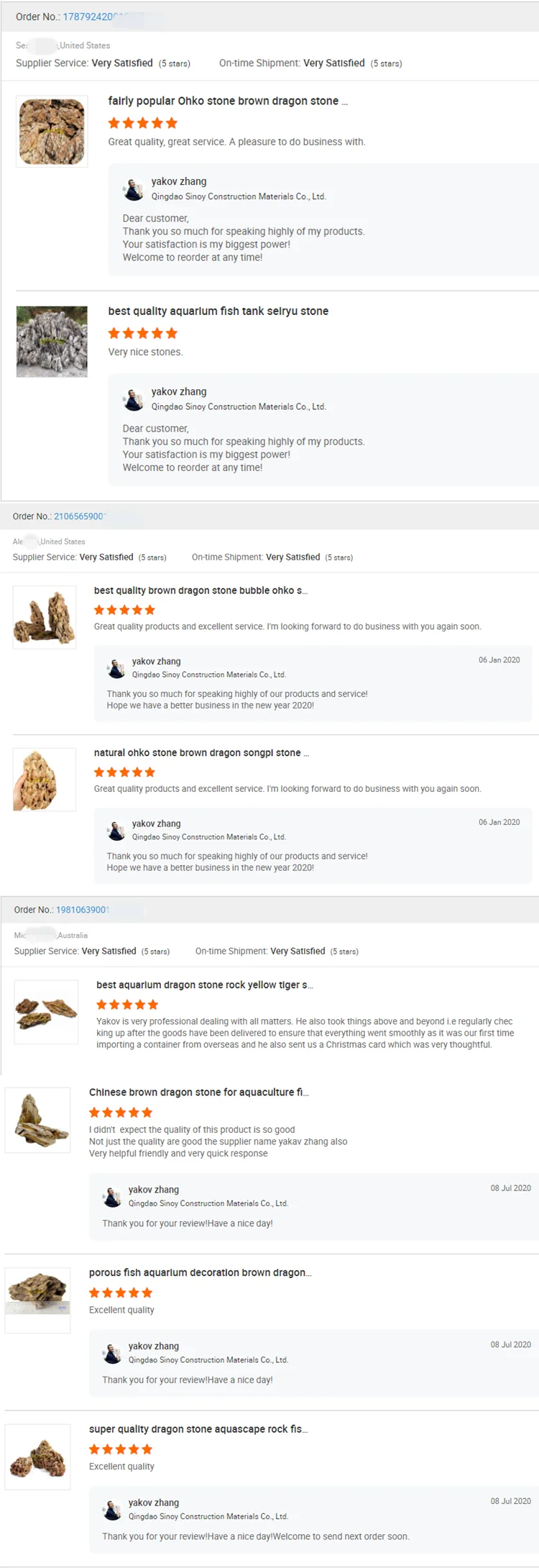Click "super quality dragon stone aquascape rock" title
539x1568 pixels.
point(198,1429)
